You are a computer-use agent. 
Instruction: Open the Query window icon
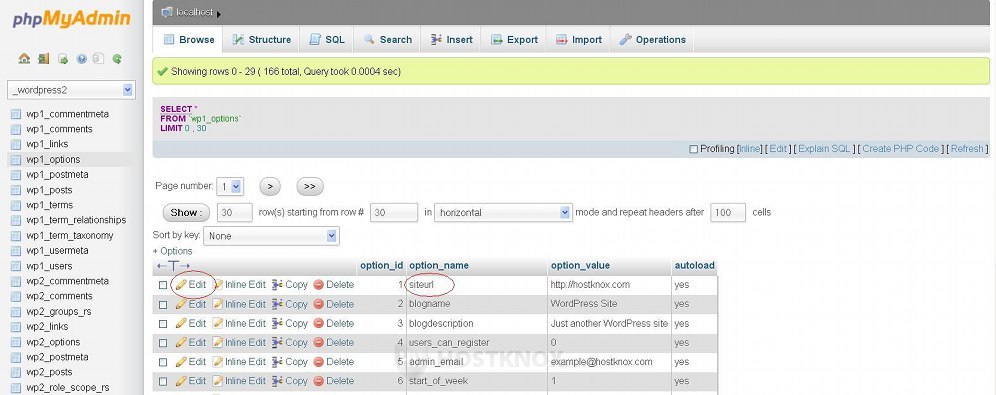tap(63, 58)
